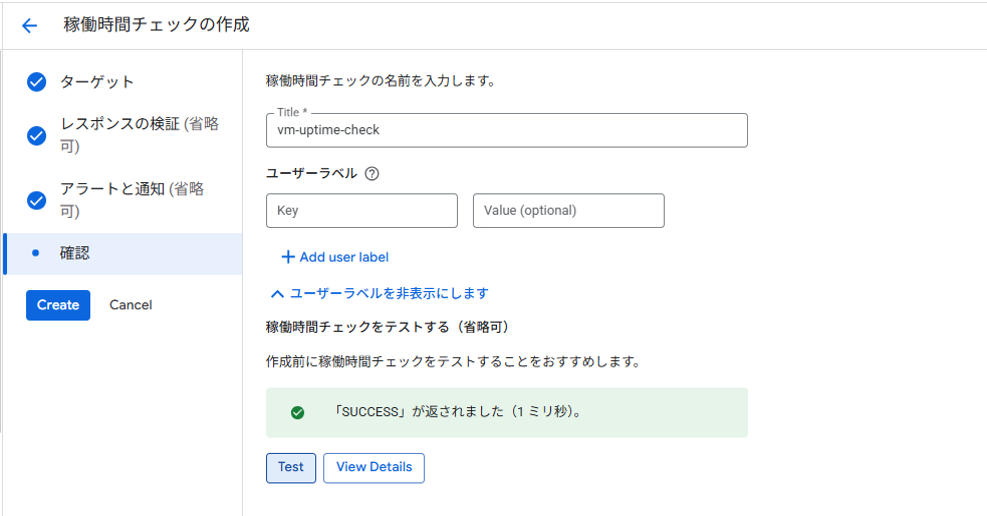Viewport: 987px width, 516px height.
Task: Click the plus icon beside Add user label
Action: point(288,257)
